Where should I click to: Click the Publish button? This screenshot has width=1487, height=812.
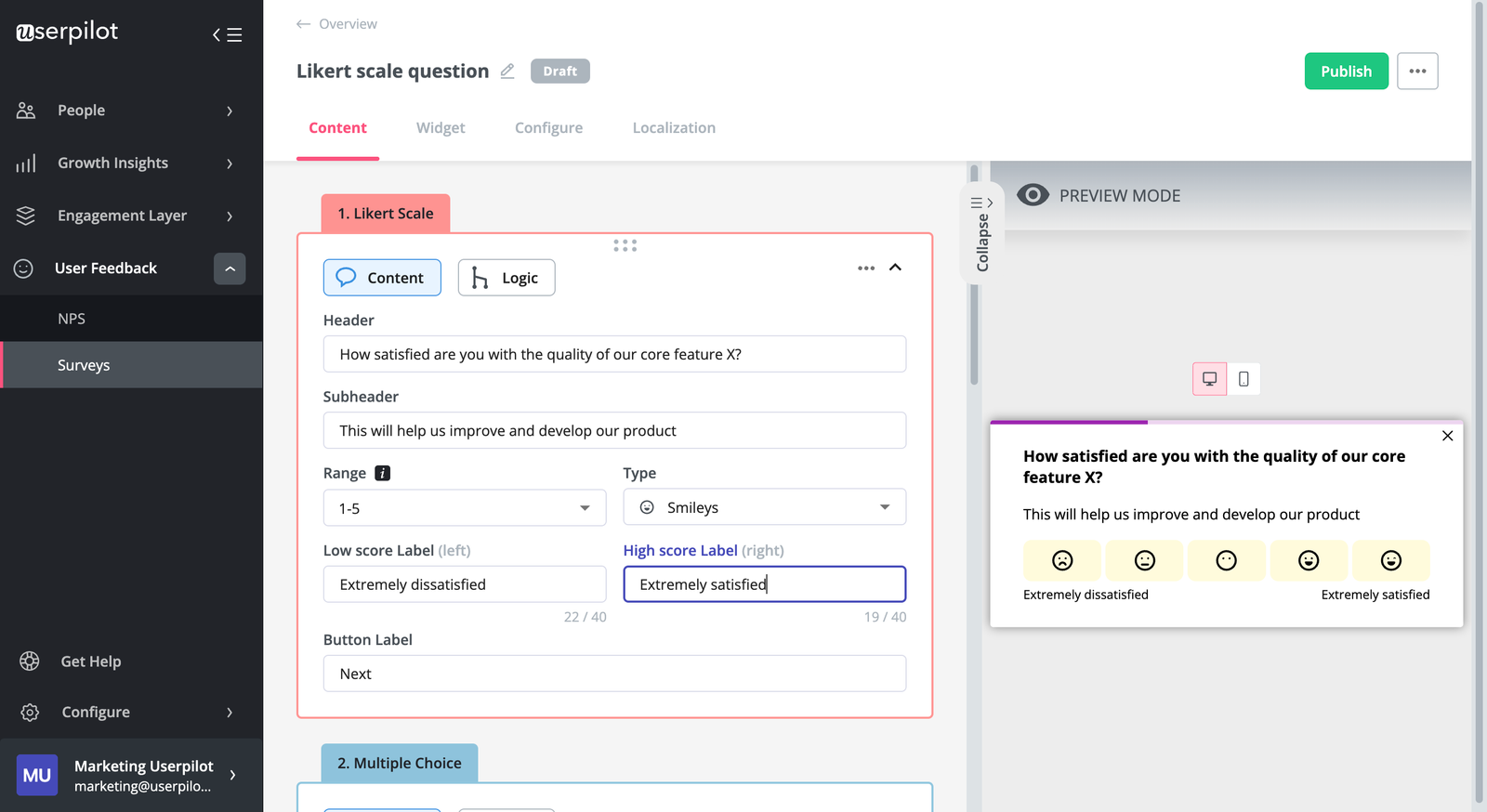[1347, 72]
